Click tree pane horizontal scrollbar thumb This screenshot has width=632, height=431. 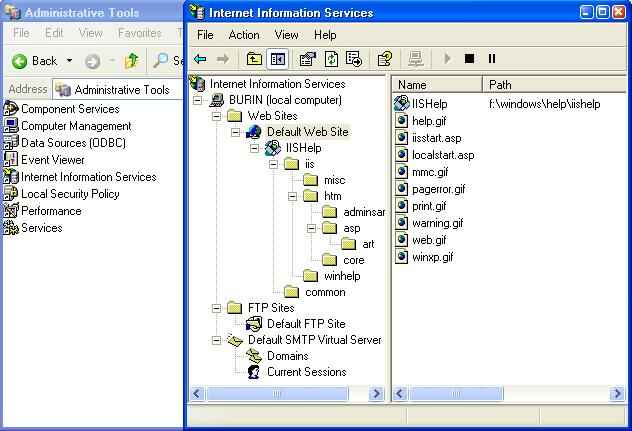[x=277, y=394]
